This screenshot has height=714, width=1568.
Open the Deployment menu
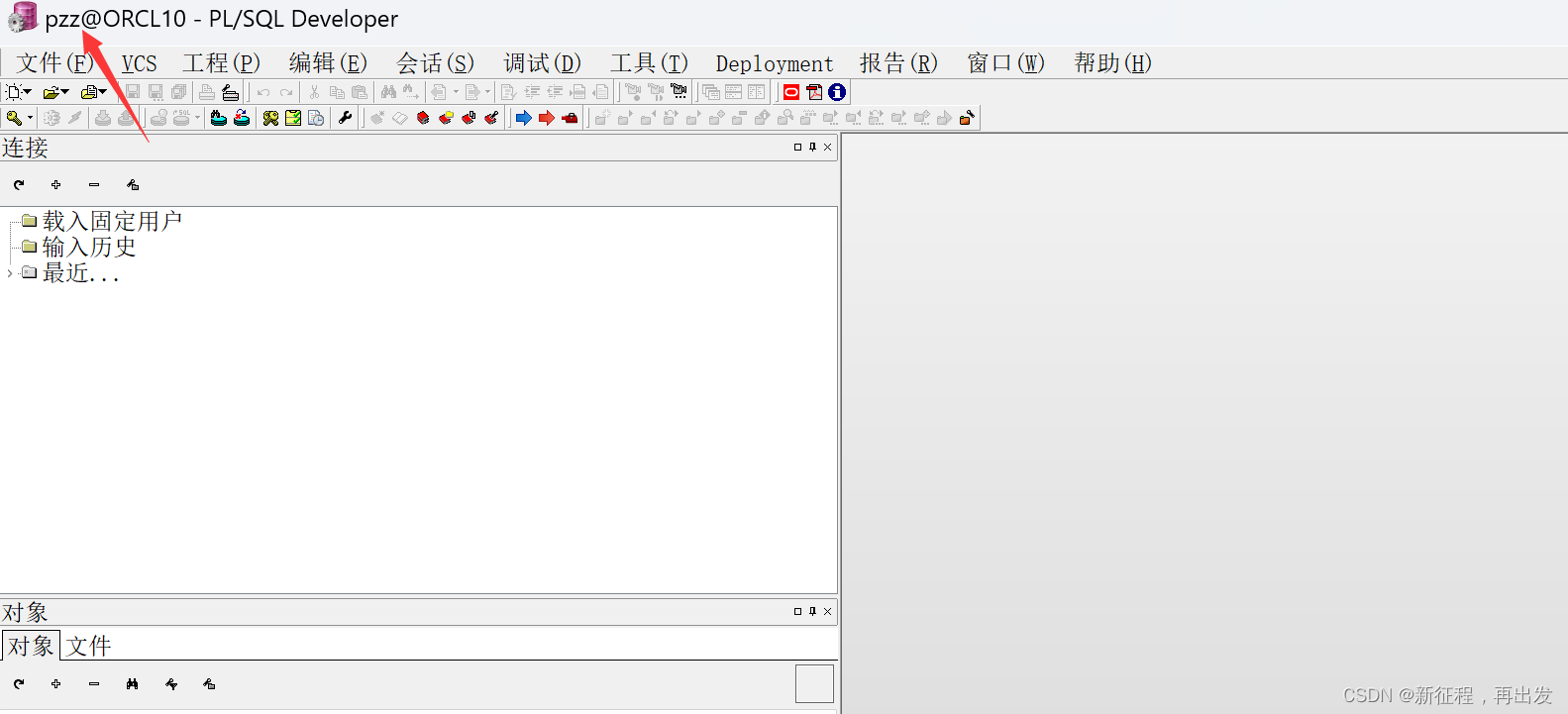775,63
